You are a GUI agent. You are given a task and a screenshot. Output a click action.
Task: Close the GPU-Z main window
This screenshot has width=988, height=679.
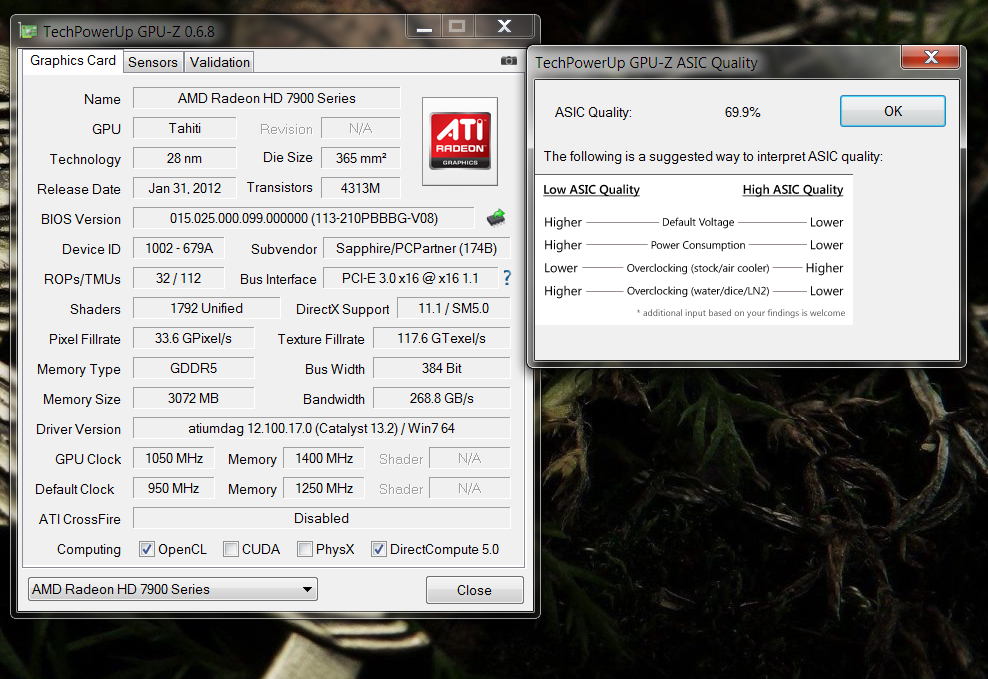[x=504, y=26]
